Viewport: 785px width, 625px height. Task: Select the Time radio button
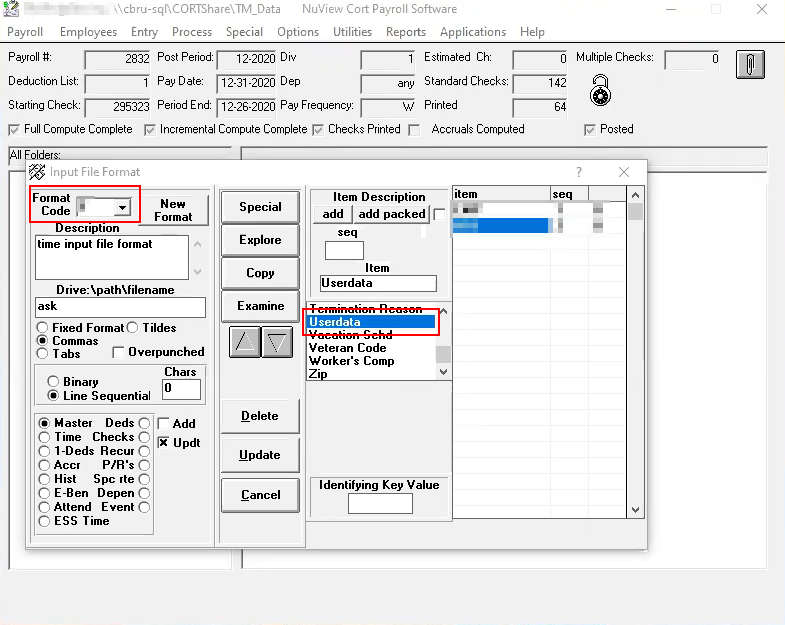(x=44, y=437)
